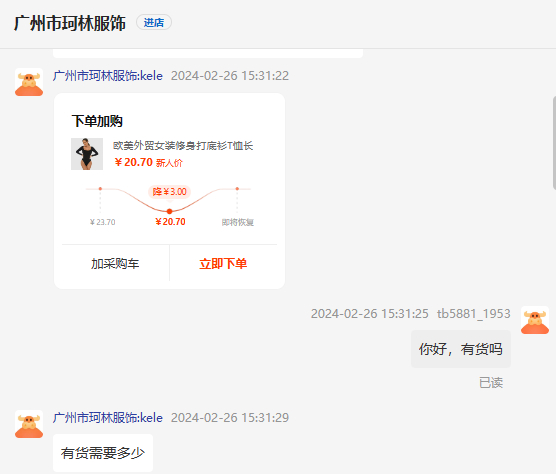Image resolution: width=556 pixels, height=474 pixels.
Task: Add item with 加采购车 button
Action: [115, 263]
